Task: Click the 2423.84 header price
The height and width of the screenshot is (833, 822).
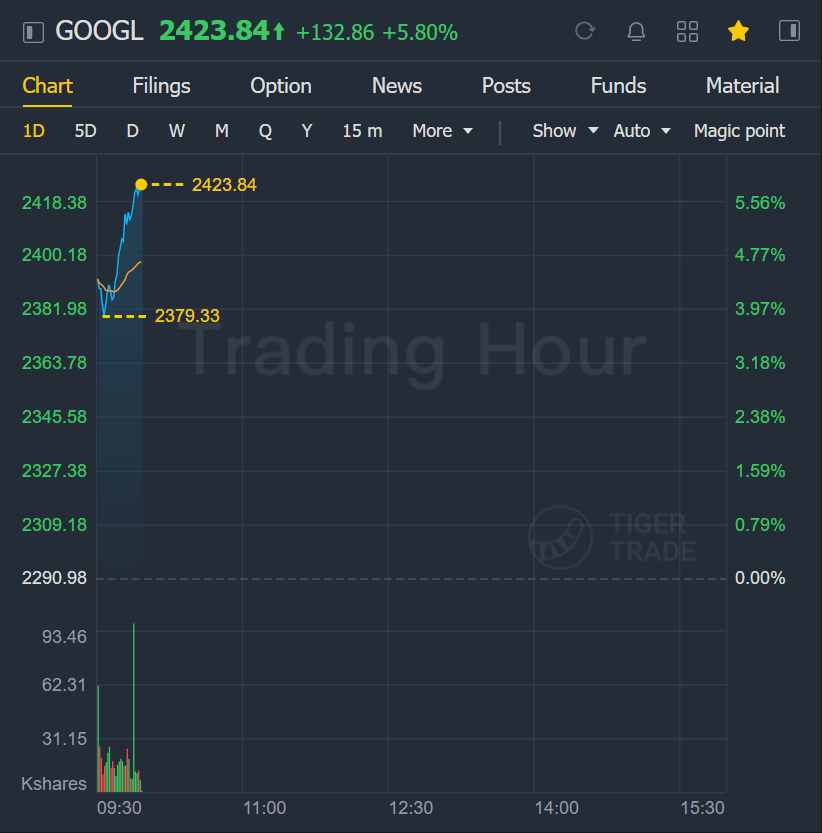Action: point(215,31)
